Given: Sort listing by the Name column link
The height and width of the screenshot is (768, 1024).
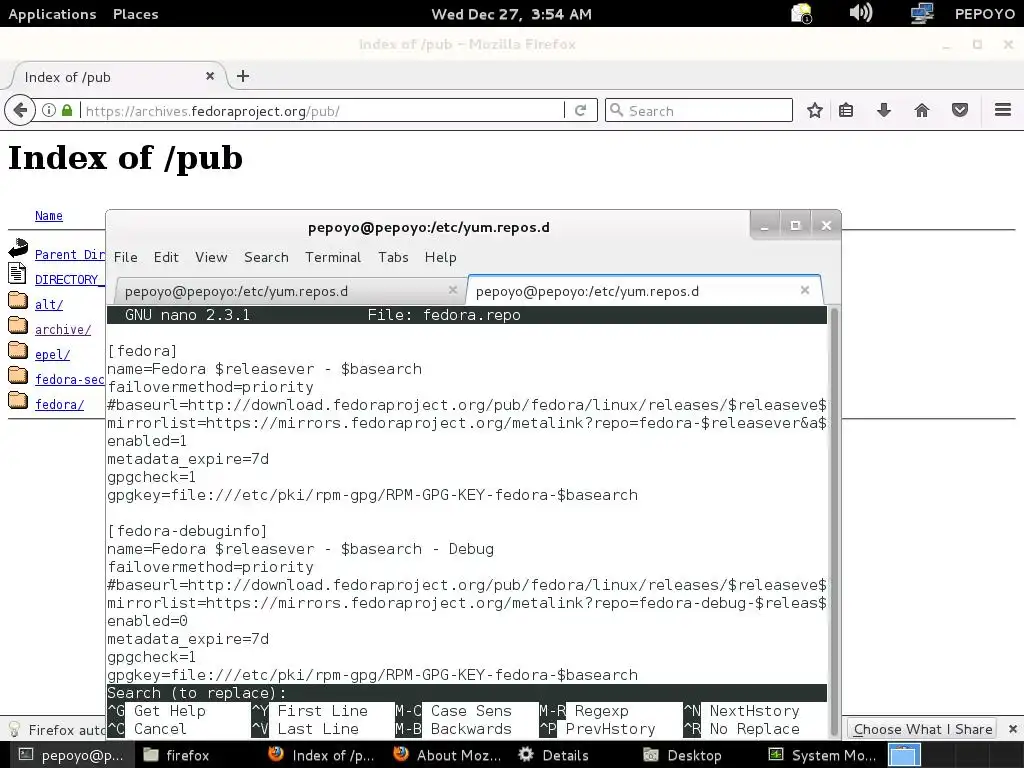Looking at the screenshot, I should tap(49, 216).
